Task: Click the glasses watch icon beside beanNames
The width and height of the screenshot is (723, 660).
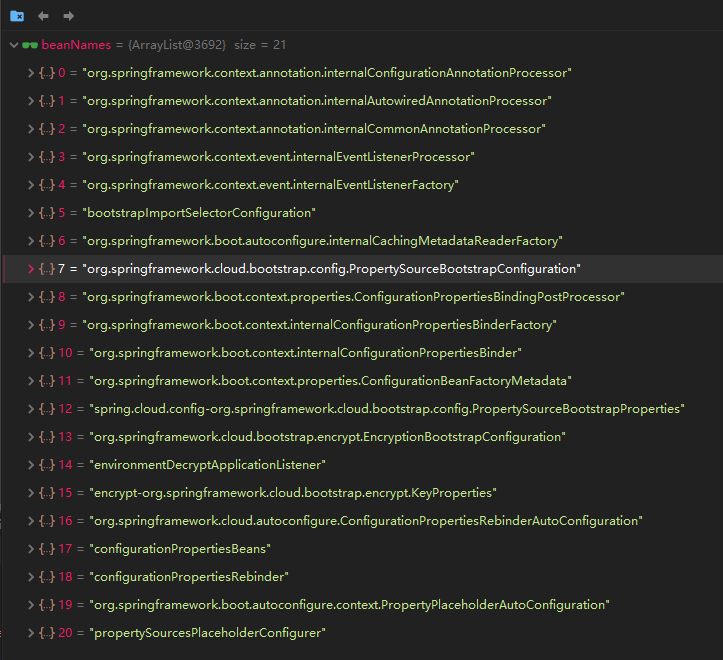Action: click(x=30, y=45)
